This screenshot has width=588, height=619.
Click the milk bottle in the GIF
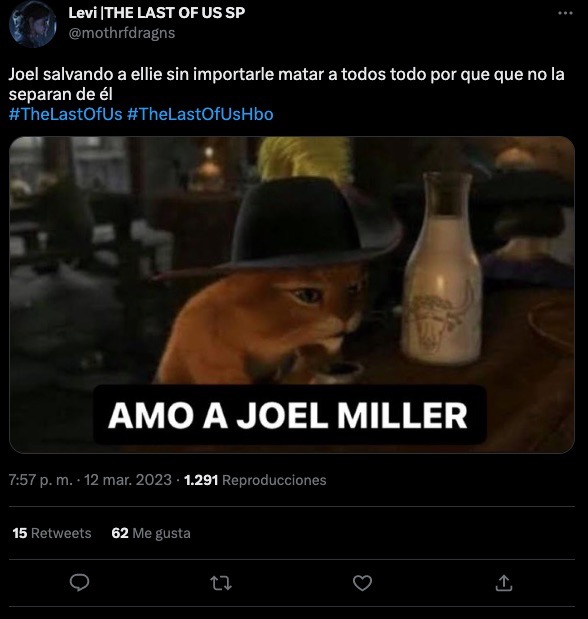coord(442,268)
